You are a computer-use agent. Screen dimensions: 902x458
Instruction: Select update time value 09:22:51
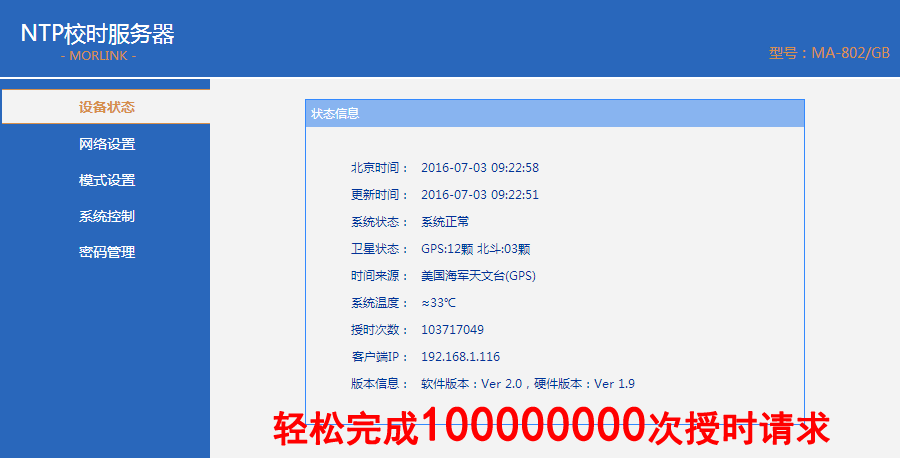480,194
